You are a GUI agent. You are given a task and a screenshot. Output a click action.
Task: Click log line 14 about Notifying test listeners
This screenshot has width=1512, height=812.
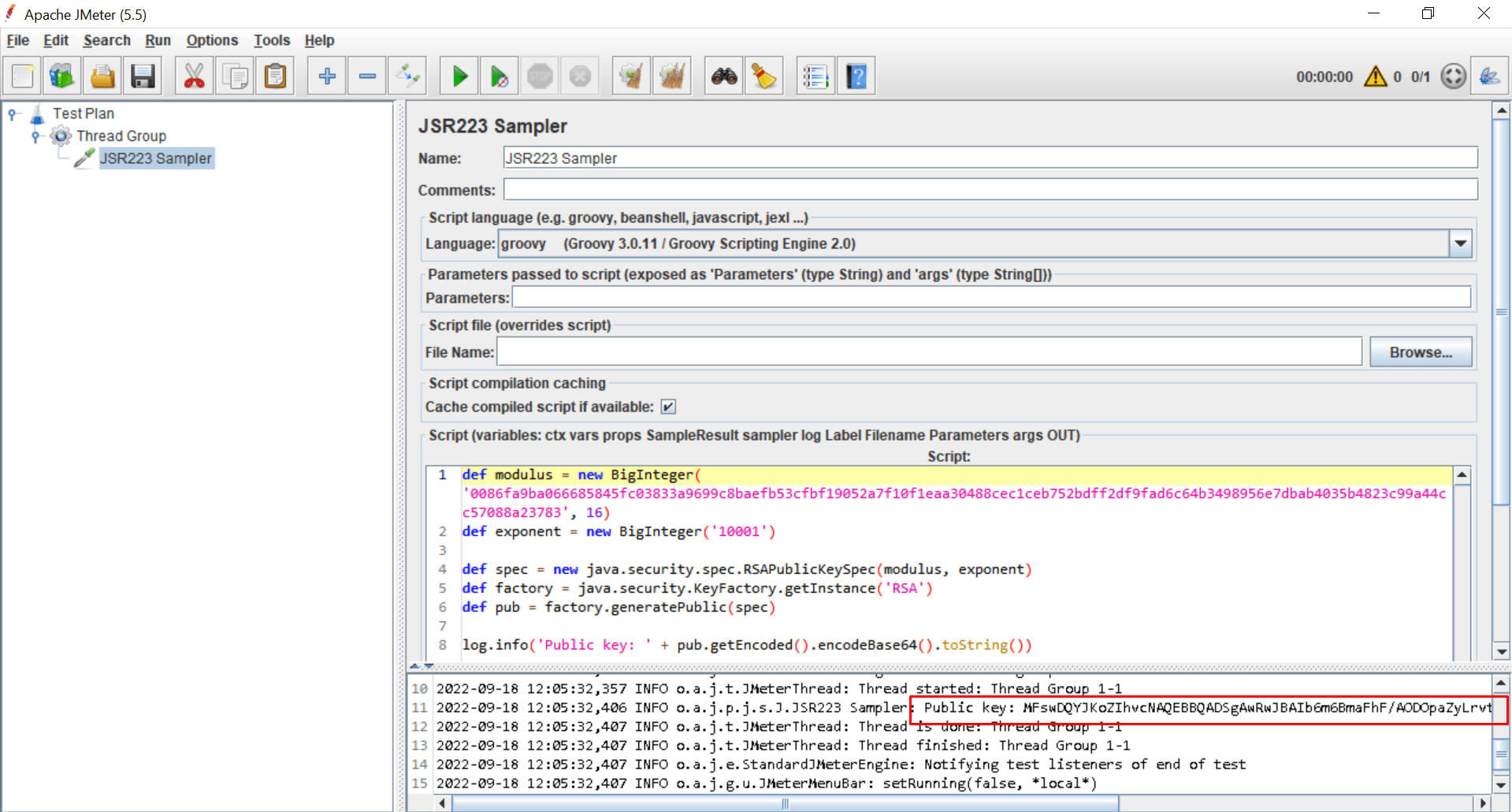point(841,764)
